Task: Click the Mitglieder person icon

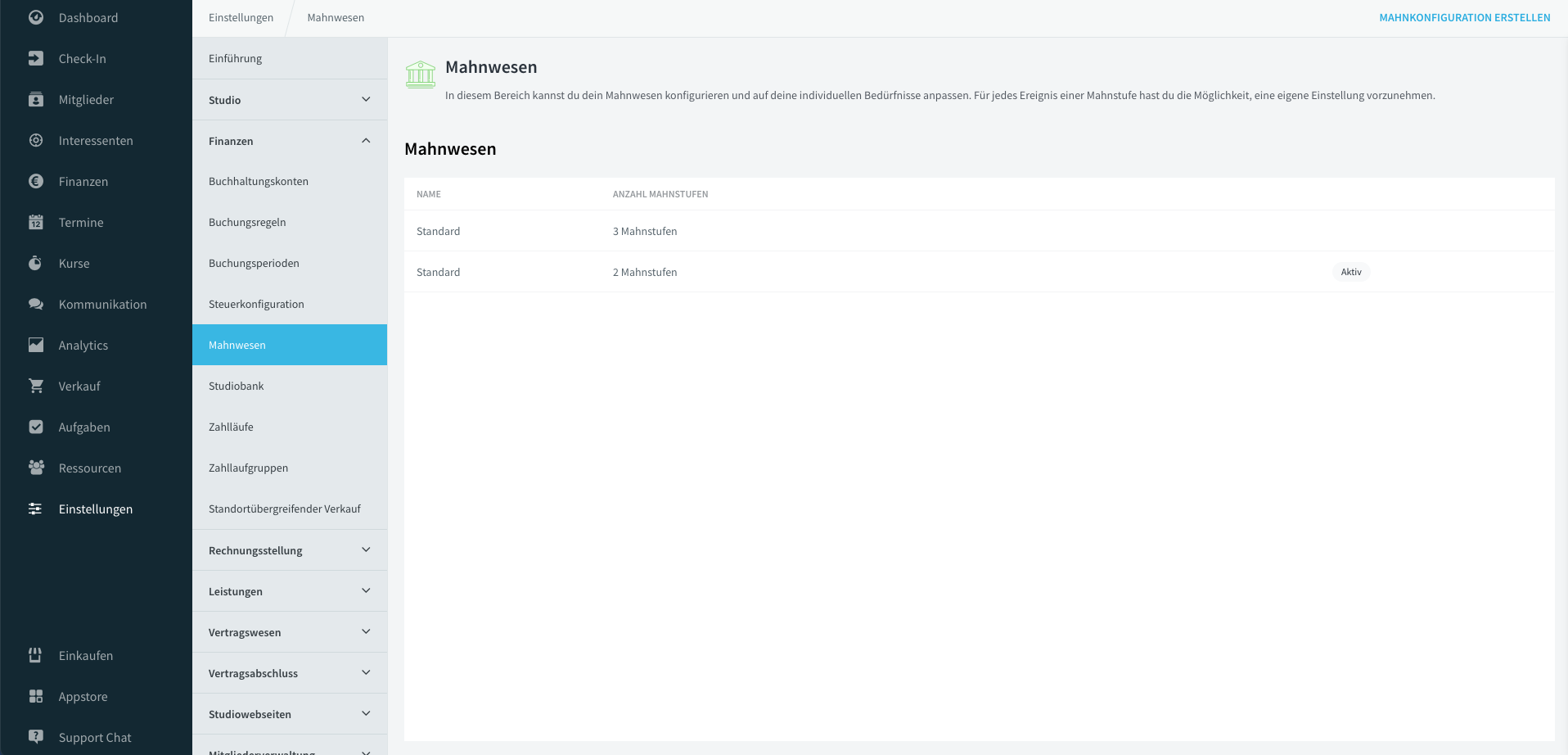Action: click(x=36, y=99)
